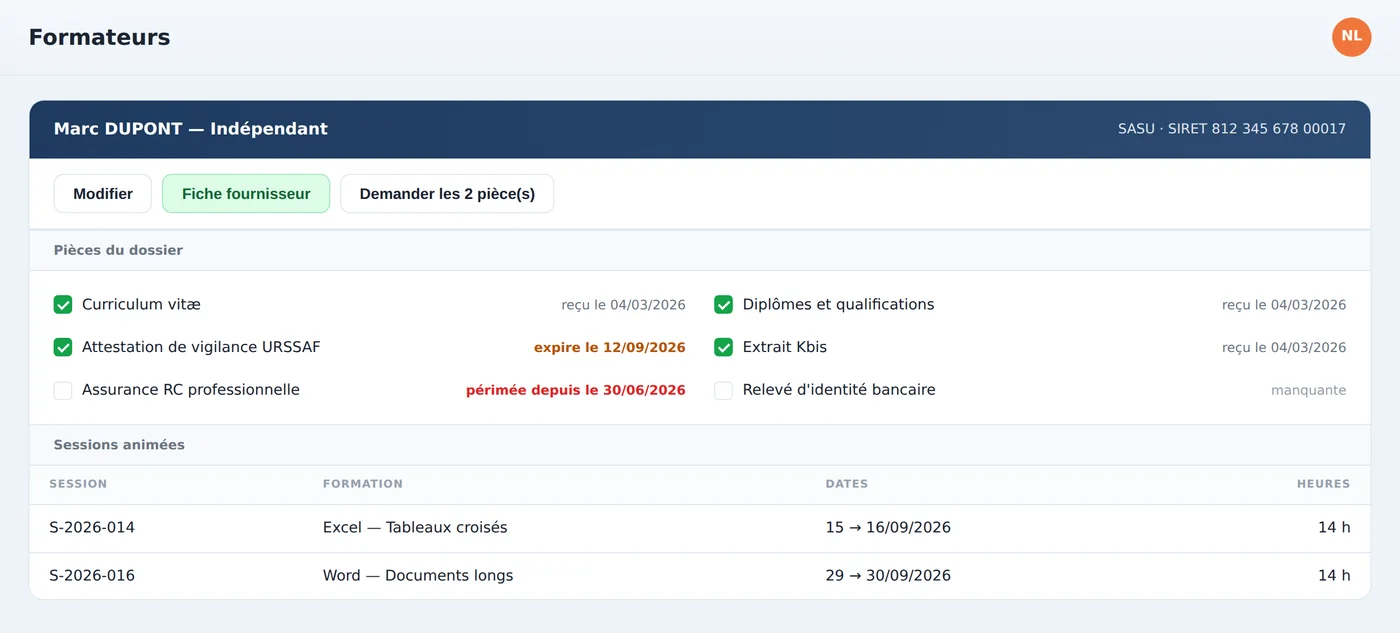
Task: Click the name Marc DUPONT — Indépendant
Action: (191, 129)
